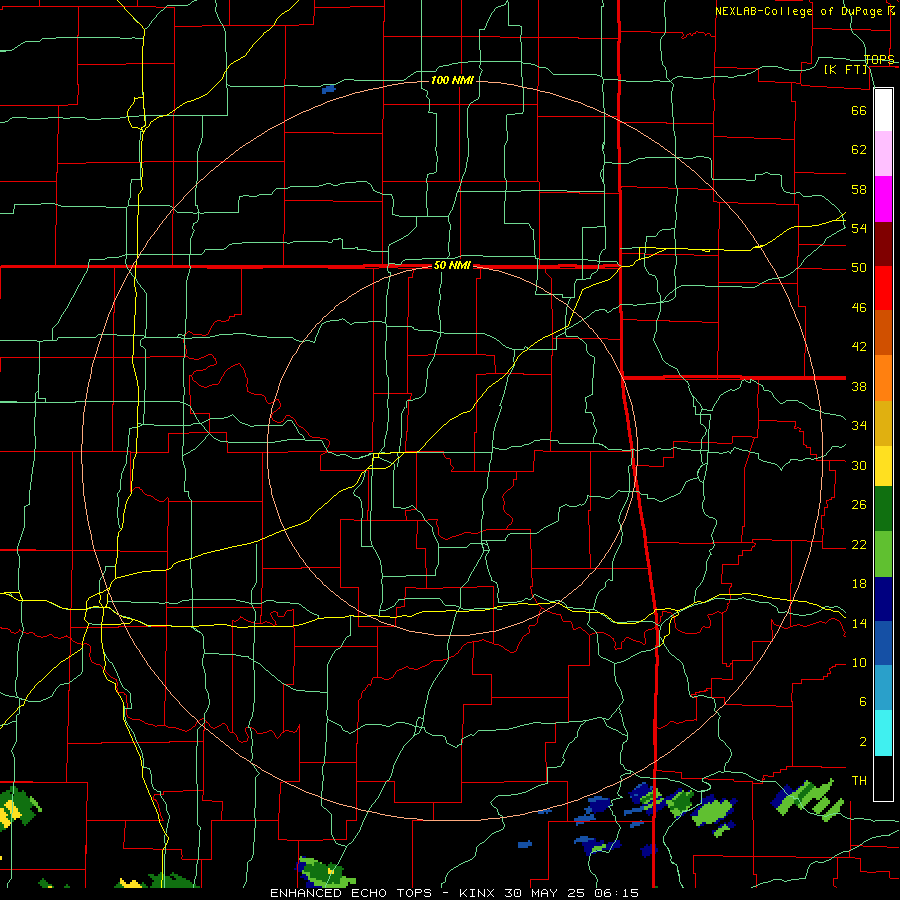The image size is (900, 900).
Task: Select the '38' legend label
Action: [x=859, y=386]
